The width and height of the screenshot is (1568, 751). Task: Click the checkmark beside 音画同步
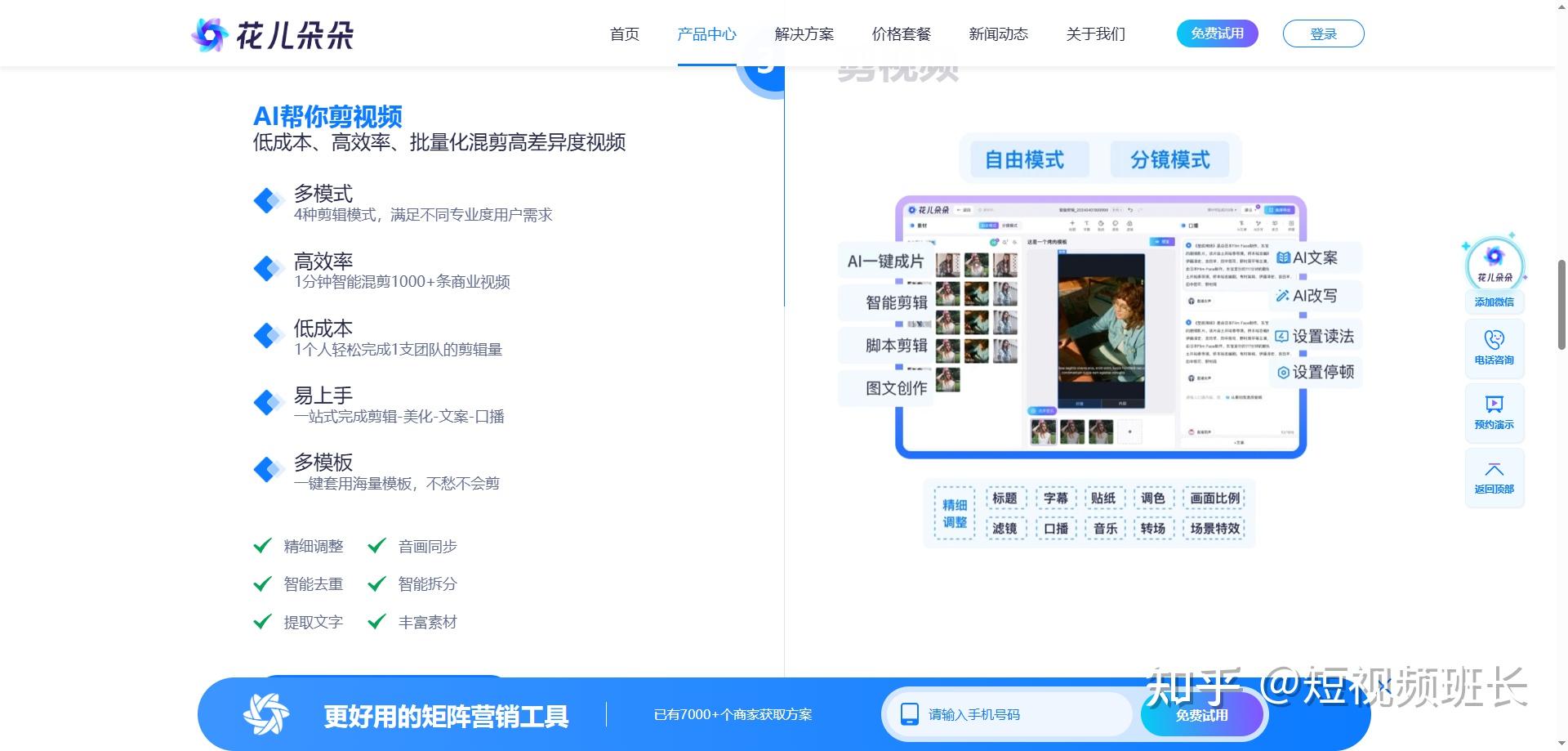pyautogui.click(x=376, y=546)
